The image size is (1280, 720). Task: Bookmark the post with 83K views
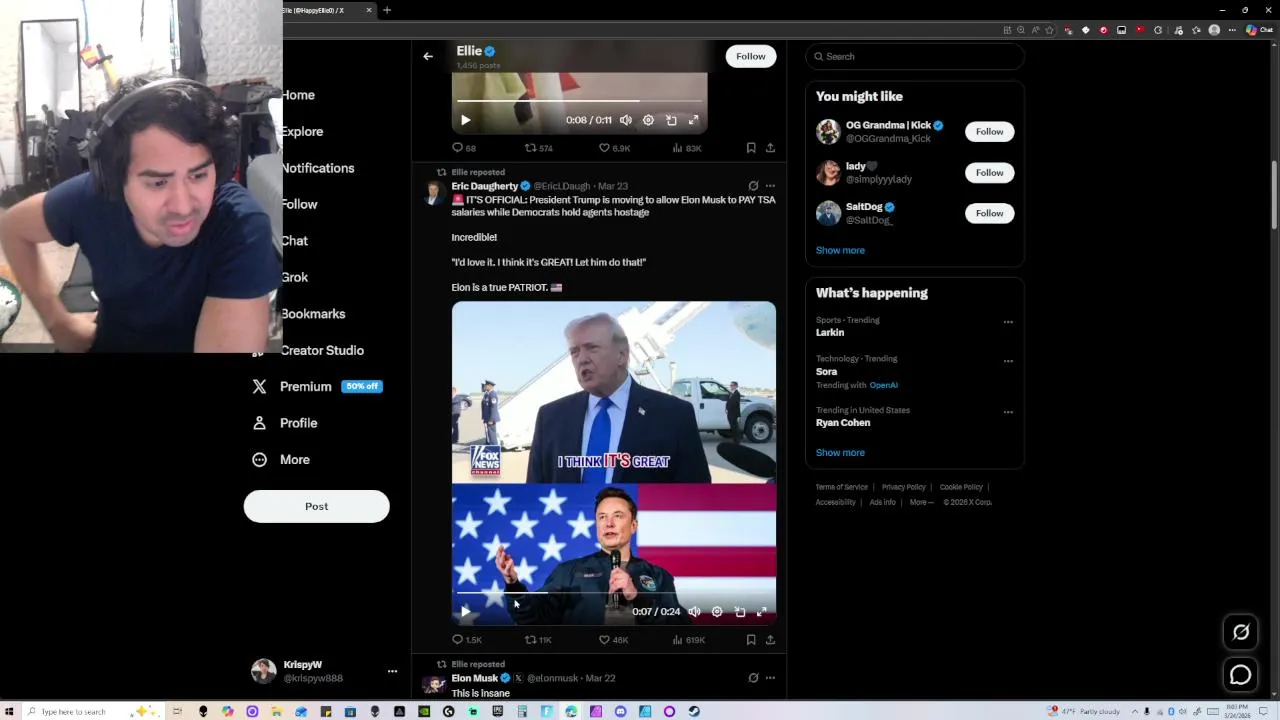coord(751,148)
